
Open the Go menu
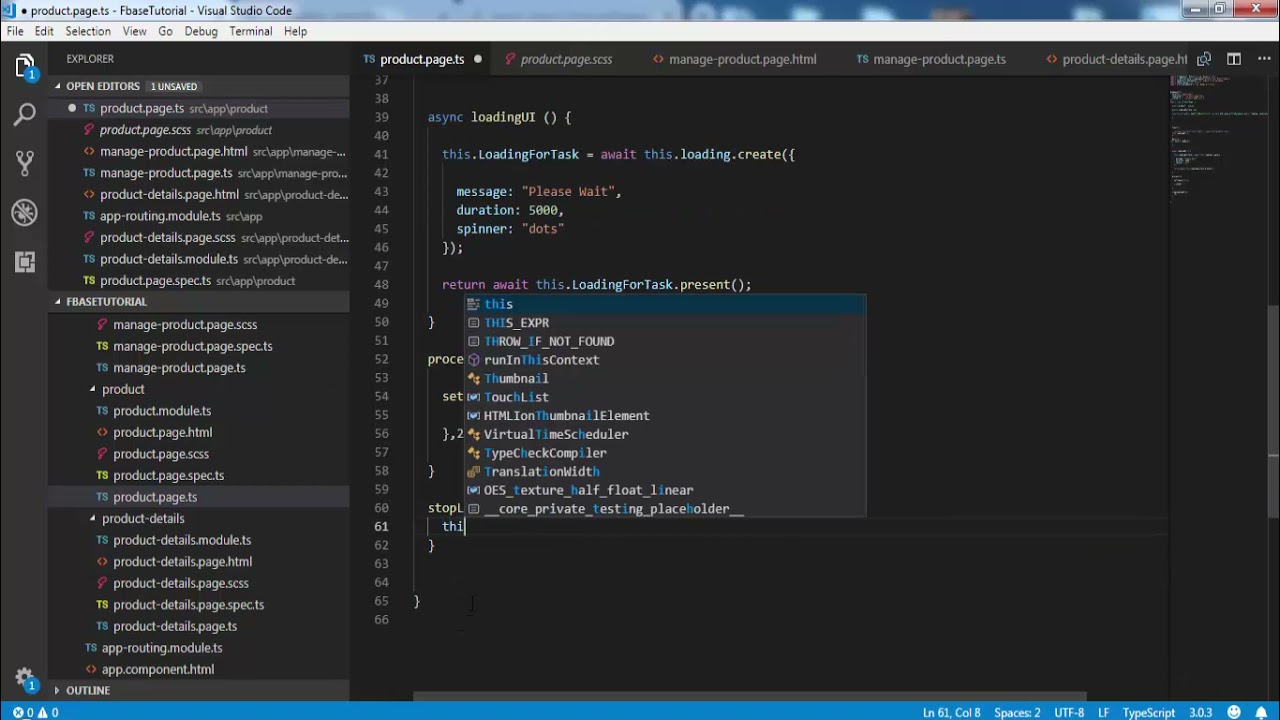[165, 31]
